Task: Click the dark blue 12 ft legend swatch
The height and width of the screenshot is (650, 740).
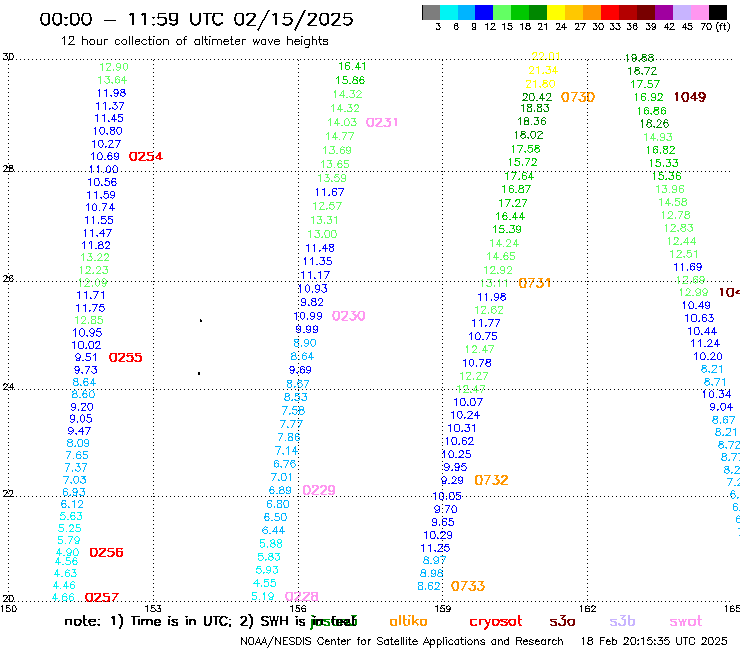Action: (x=484, y=12)
